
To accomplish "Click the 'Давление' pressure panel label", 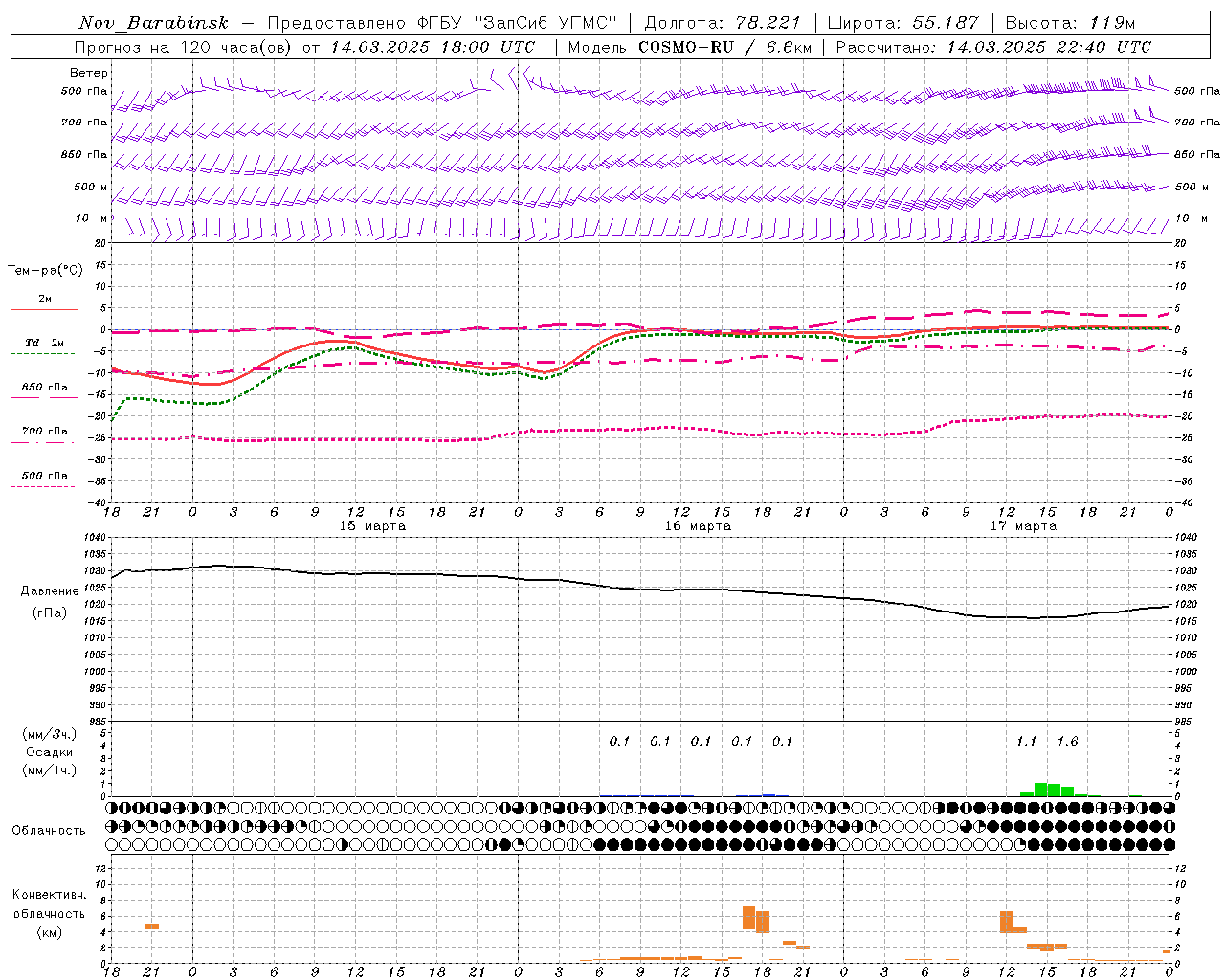I will [50, 591].
